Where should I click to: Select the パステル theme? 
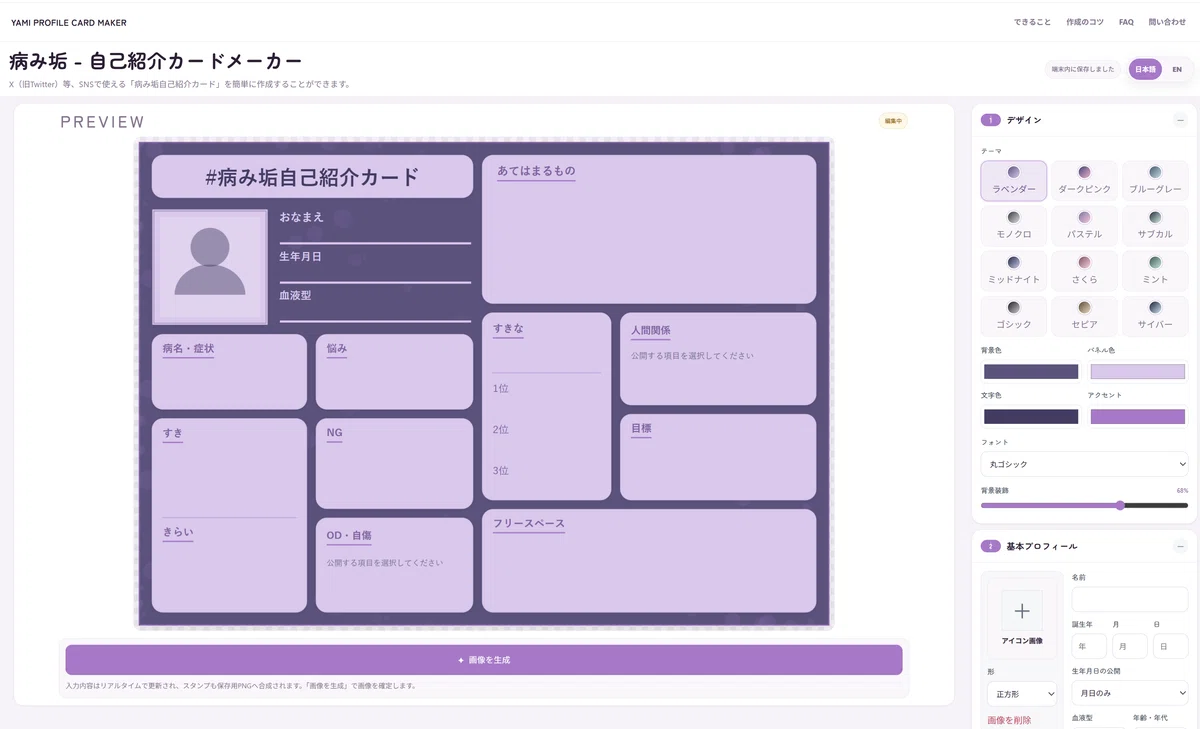click(x=1085, y=226)
